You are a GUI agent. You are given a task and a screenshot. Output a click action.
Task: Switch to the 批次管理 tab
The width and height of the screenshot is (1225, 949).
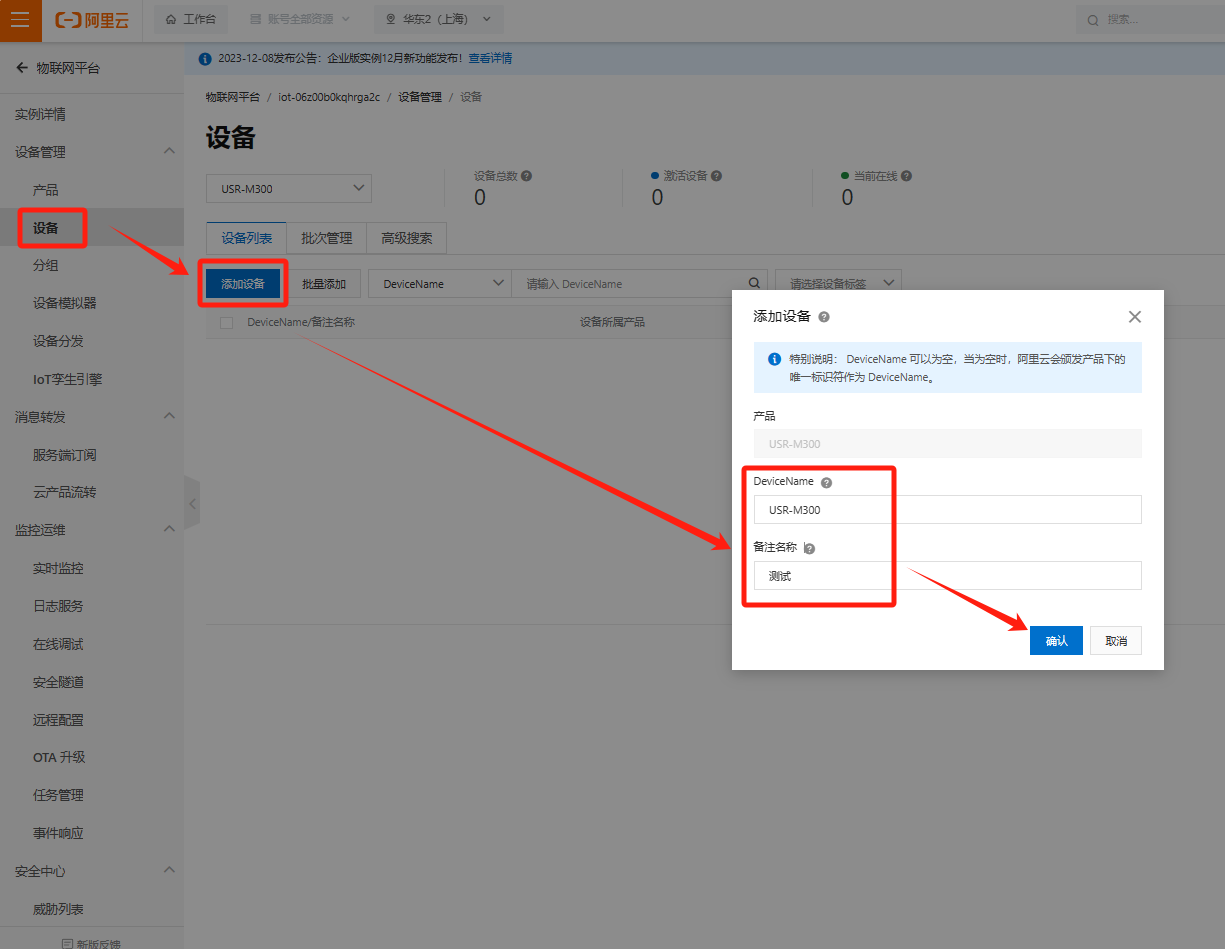click(x=326, y=238)
